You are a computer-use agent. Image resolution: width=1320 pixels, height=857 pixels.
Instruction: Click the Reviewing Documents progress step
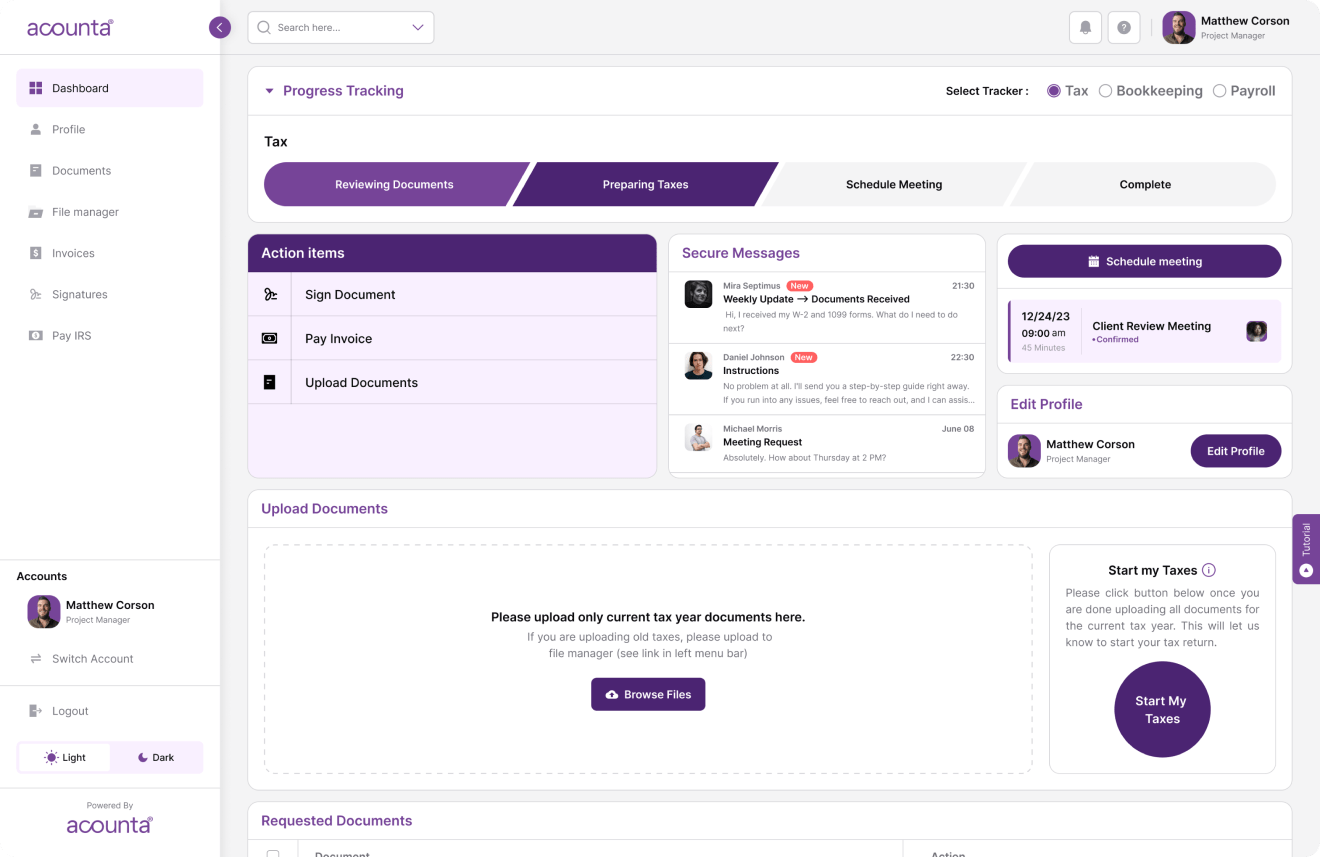[x=394, y=184]
